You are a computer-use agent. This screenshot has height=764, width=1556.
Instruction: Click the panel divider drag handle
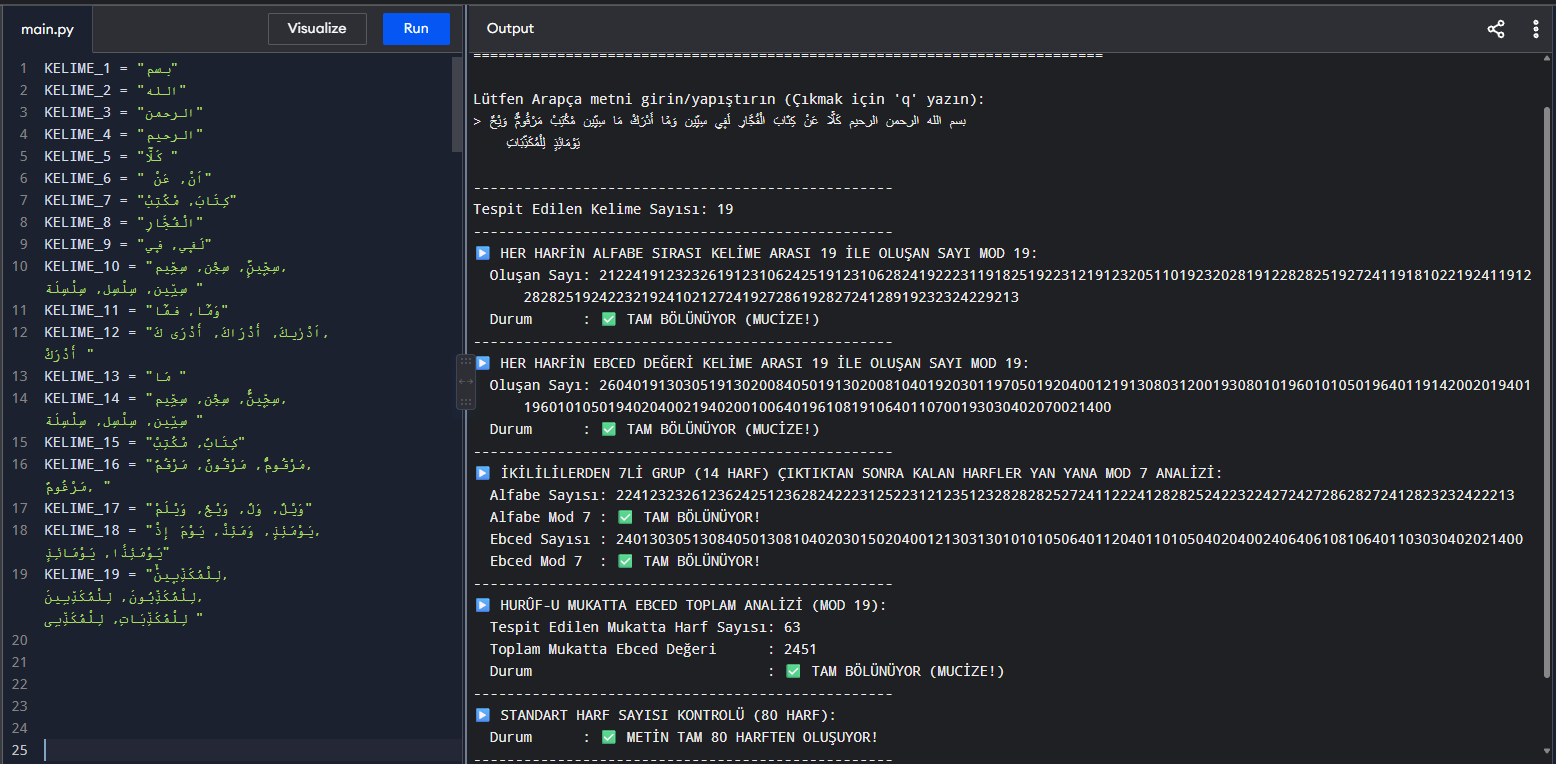click(x=466, y=381)
